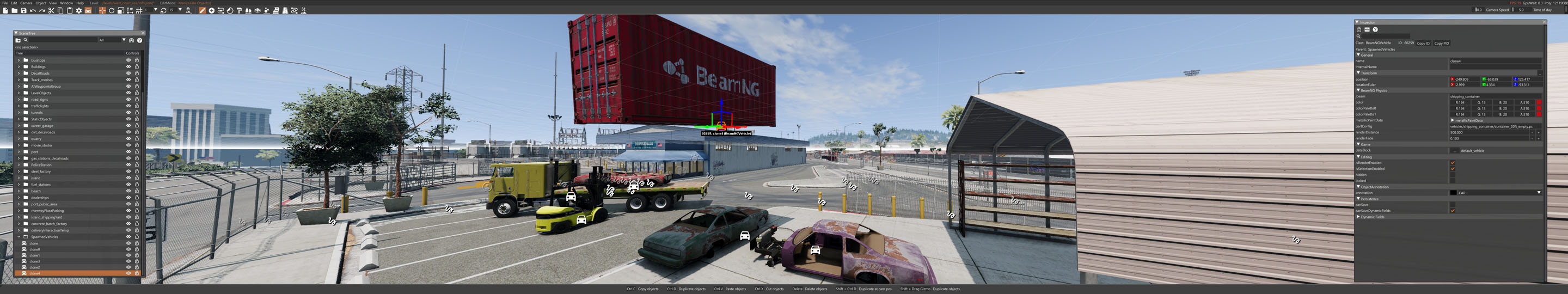Toggle visibility of DecalRoads group
1568x294 pixels.
coord(128,73)
